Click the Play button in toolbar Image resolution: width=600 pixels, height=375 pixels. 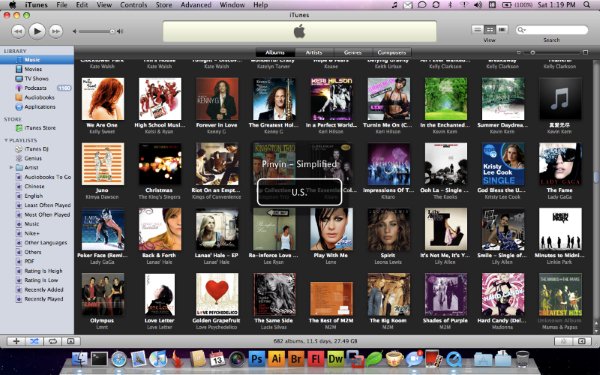click(x=37, y=31)
